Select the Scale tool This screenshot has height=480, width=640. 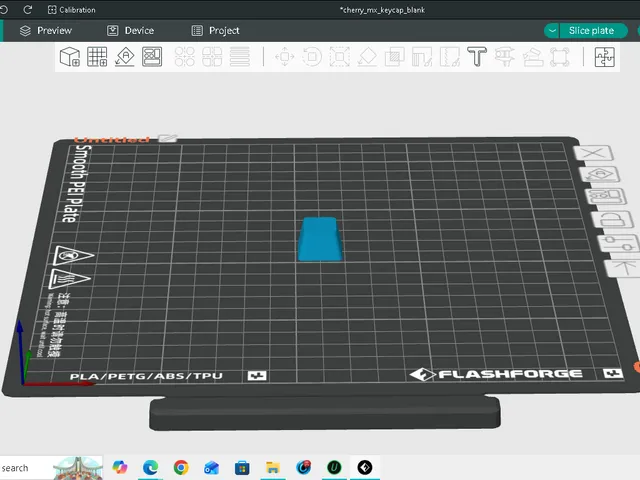[x=340, y=57]
